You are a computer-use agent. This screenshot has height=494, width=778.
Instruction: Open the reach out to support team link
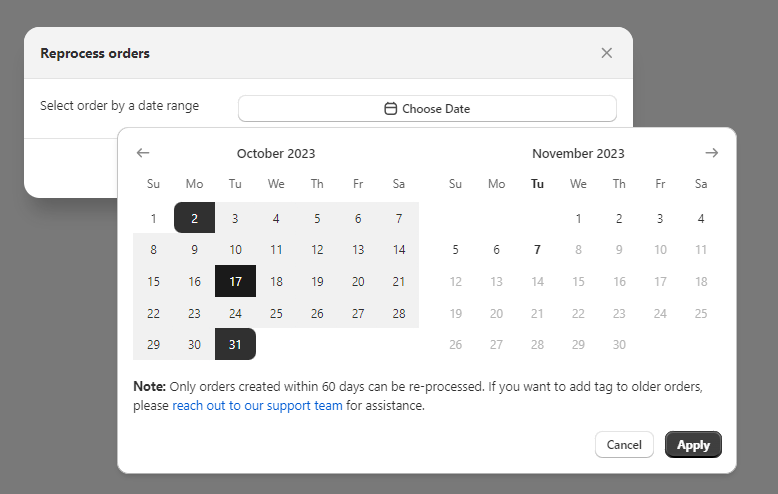pos(257,406)
